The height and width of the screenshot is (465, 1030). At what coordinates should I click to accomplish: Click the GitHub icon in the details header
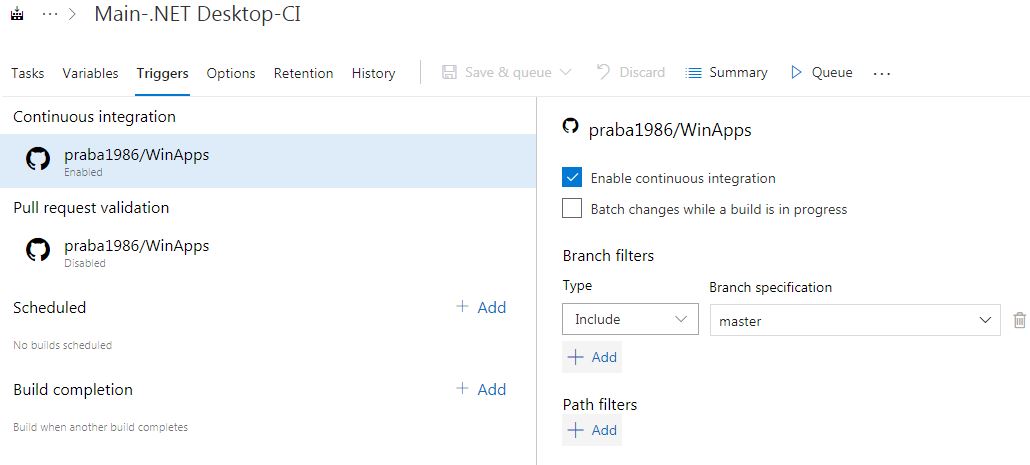coord(571,126)
